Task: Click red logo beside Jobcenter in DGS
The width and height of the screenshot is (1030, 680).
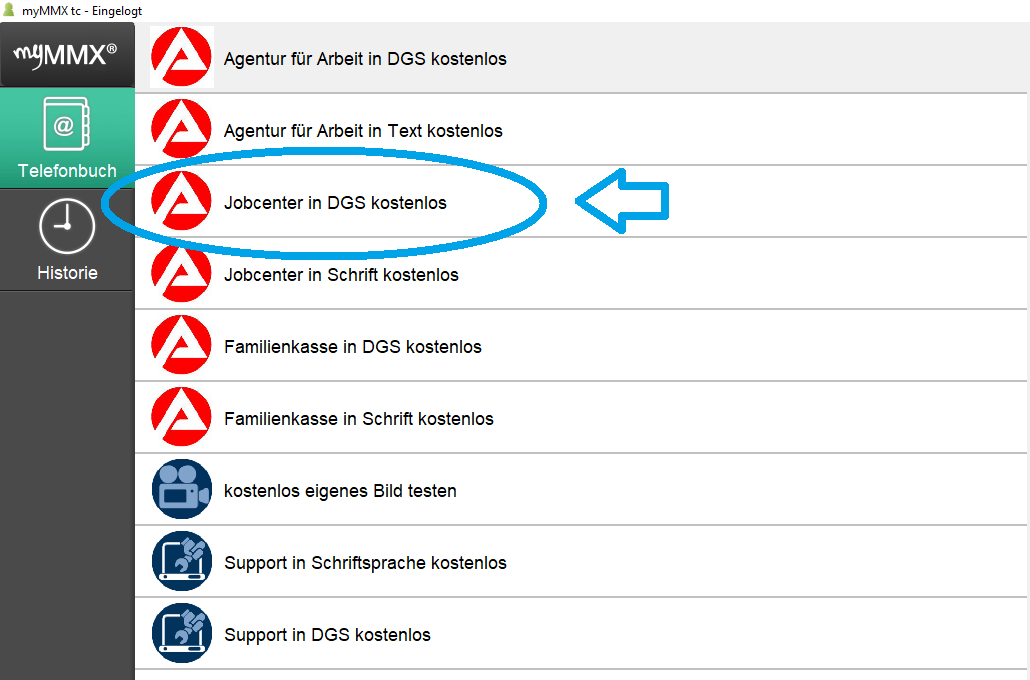Action: coord(182,203)
